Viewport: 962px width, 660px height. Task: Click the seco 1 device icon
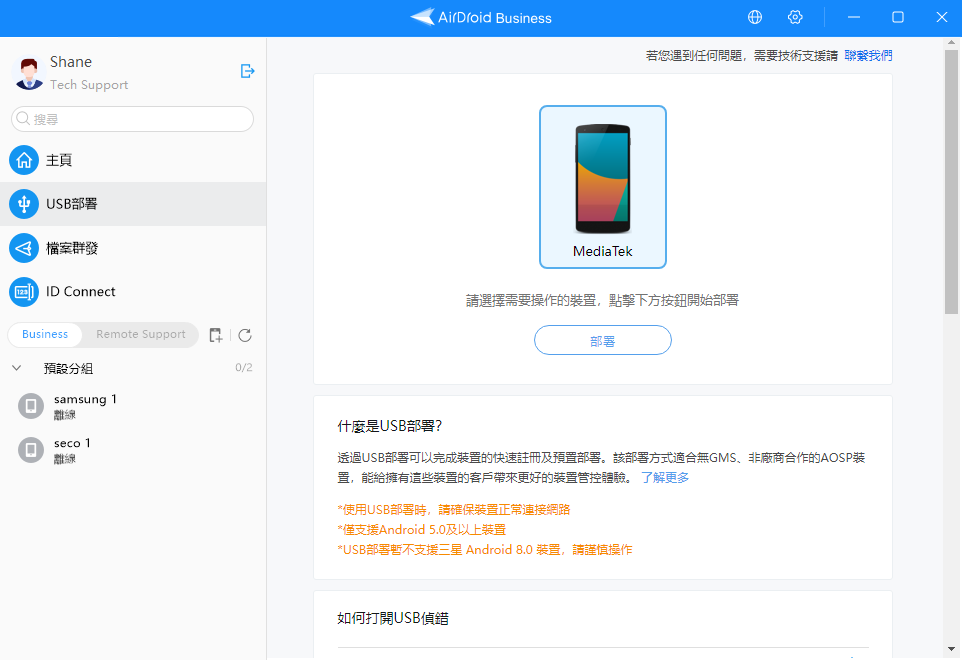click(x=31, y=450)
